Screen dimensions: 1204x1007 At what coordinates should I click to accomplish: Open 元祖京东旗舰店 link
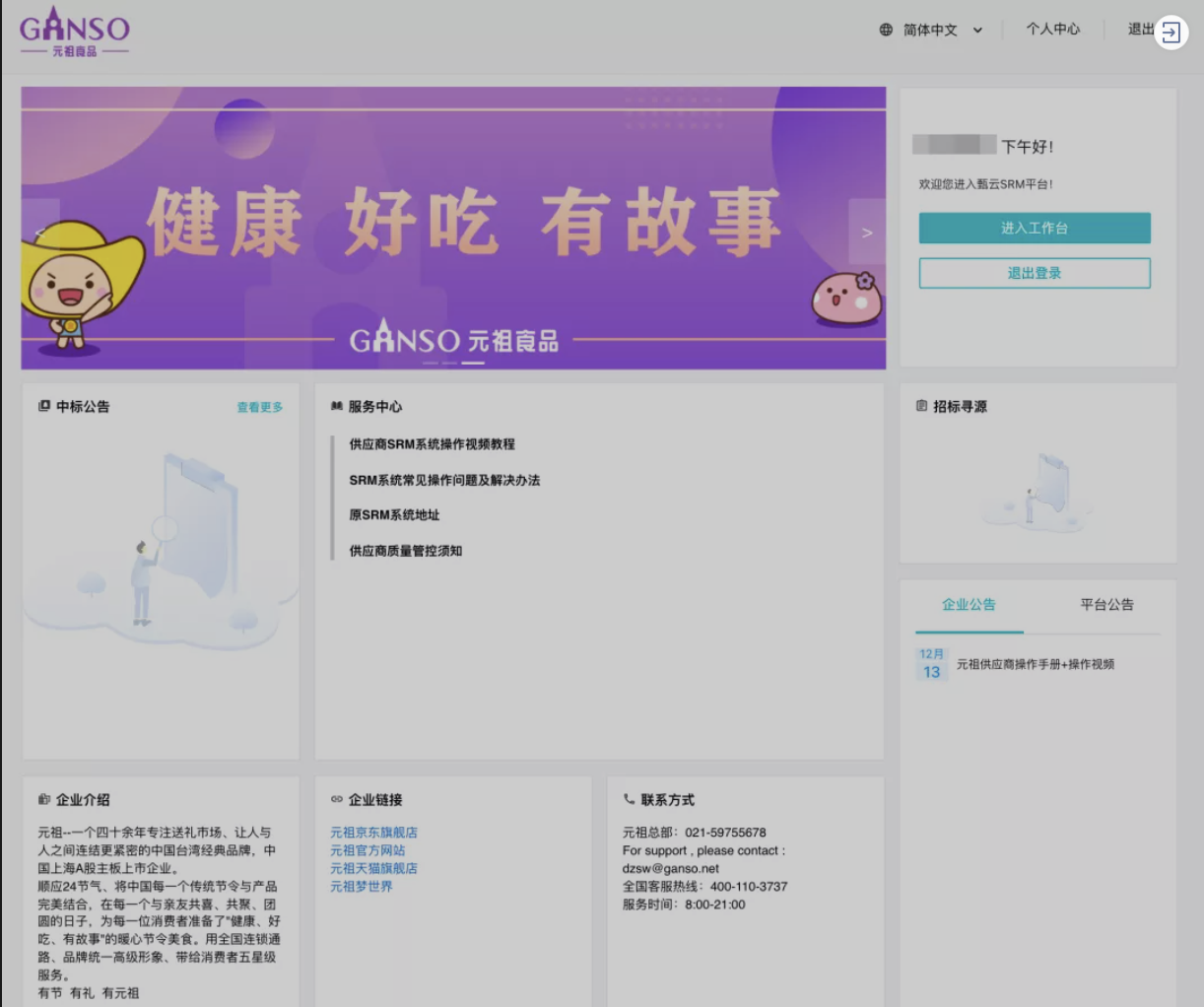click(x=373, y=833)
